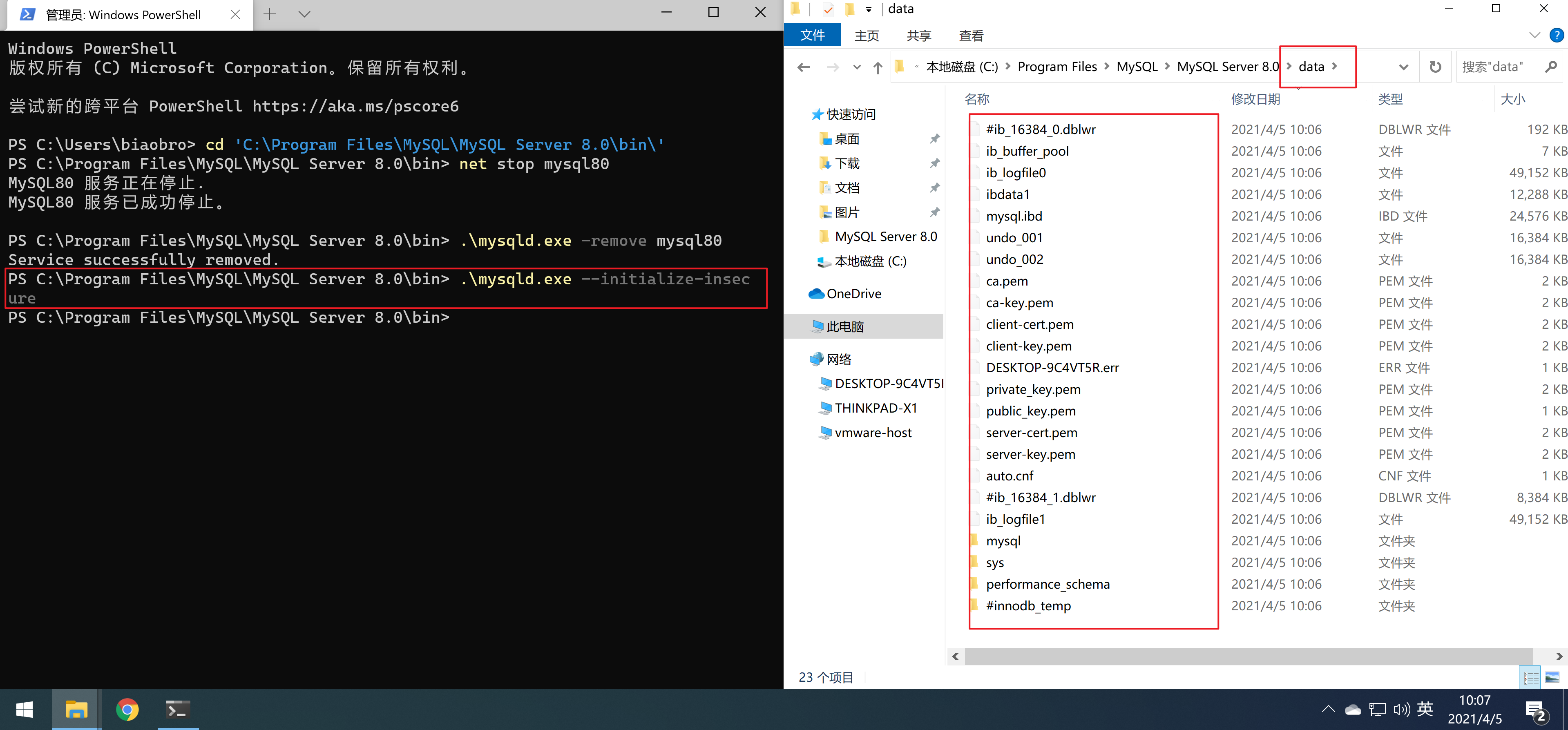Open PowerShell tab profile dropdown
Screen dimensions: 1568x730
click(304, 14)
